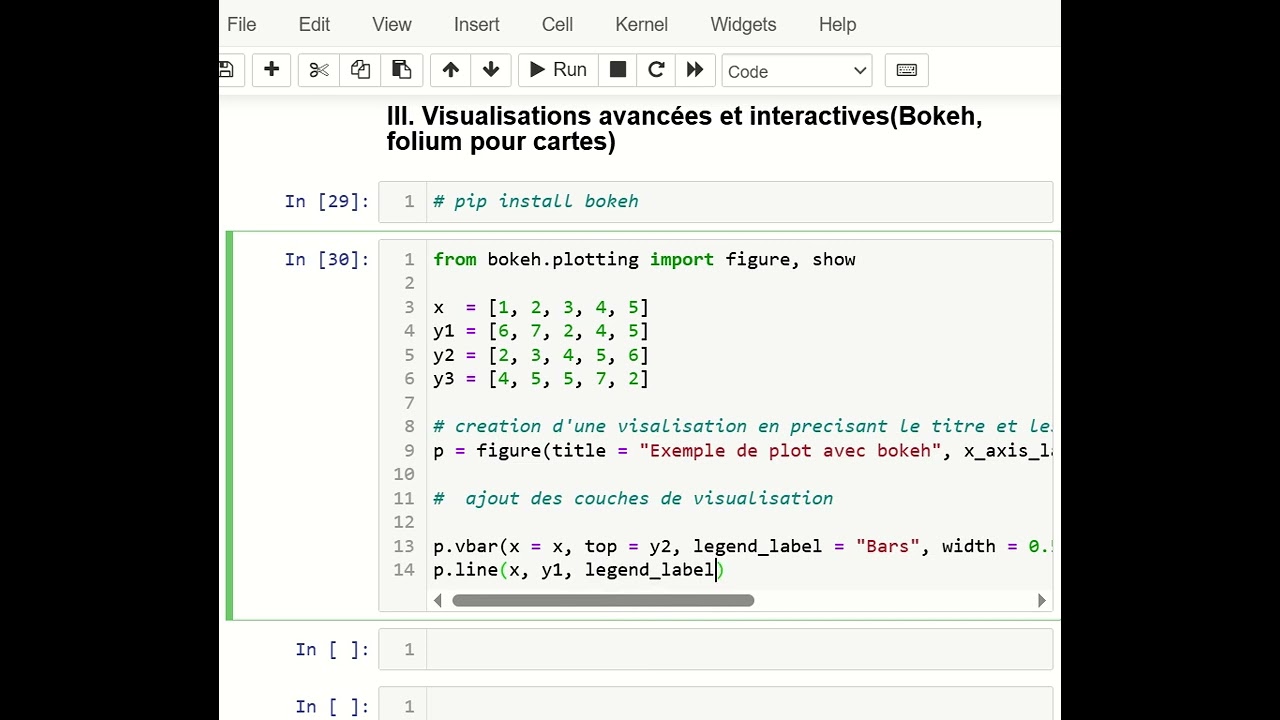Screen dimensions: 1280x720
Task: Insert a cell below with the plus icon
Action: [x=271, y=70]
